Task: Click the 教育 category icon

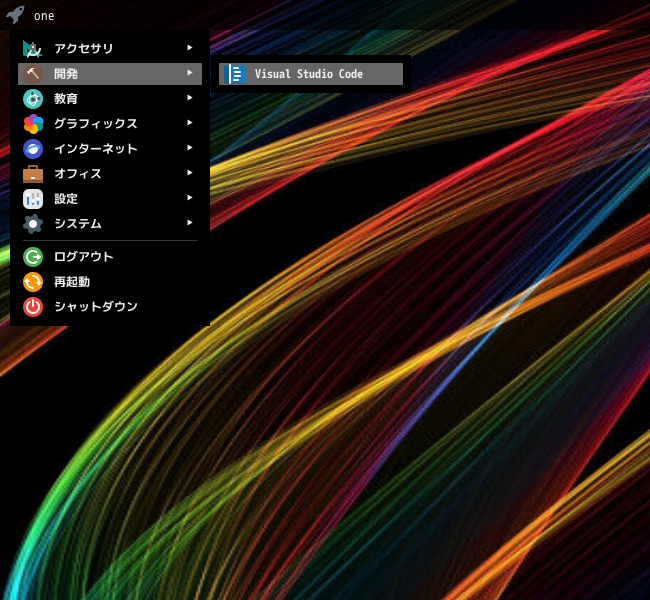Action: pyautogui.click(x=33, y=99)
